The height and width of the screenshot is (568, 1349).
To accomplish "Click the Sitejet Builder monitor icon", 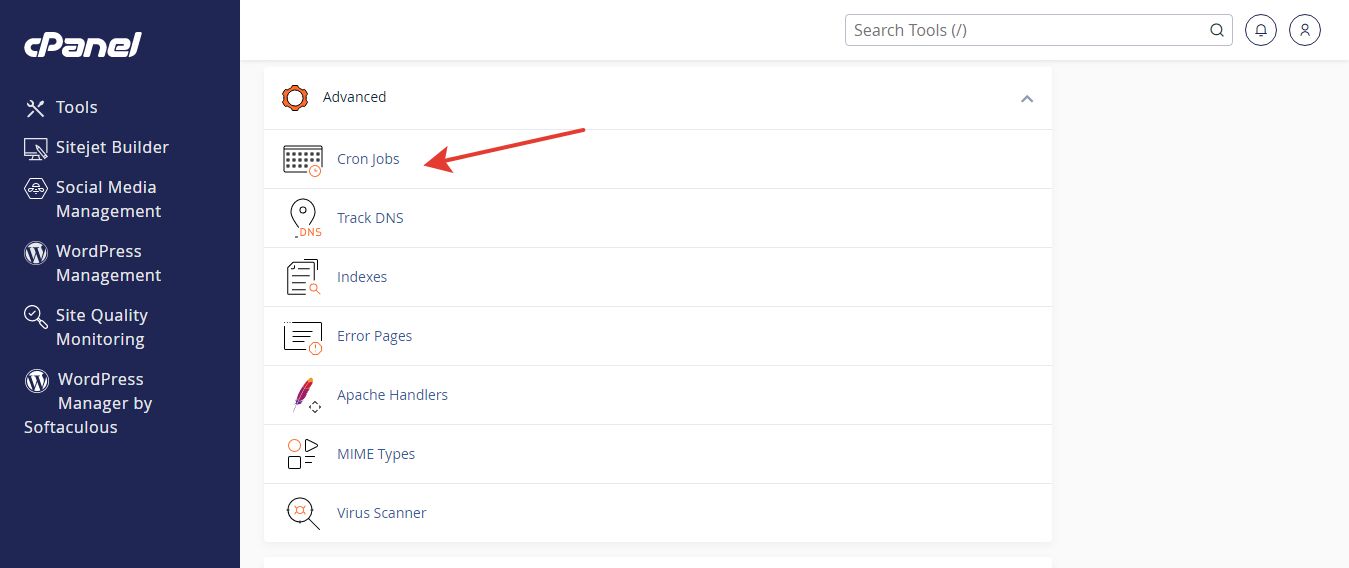I will (x=36, y=148).
